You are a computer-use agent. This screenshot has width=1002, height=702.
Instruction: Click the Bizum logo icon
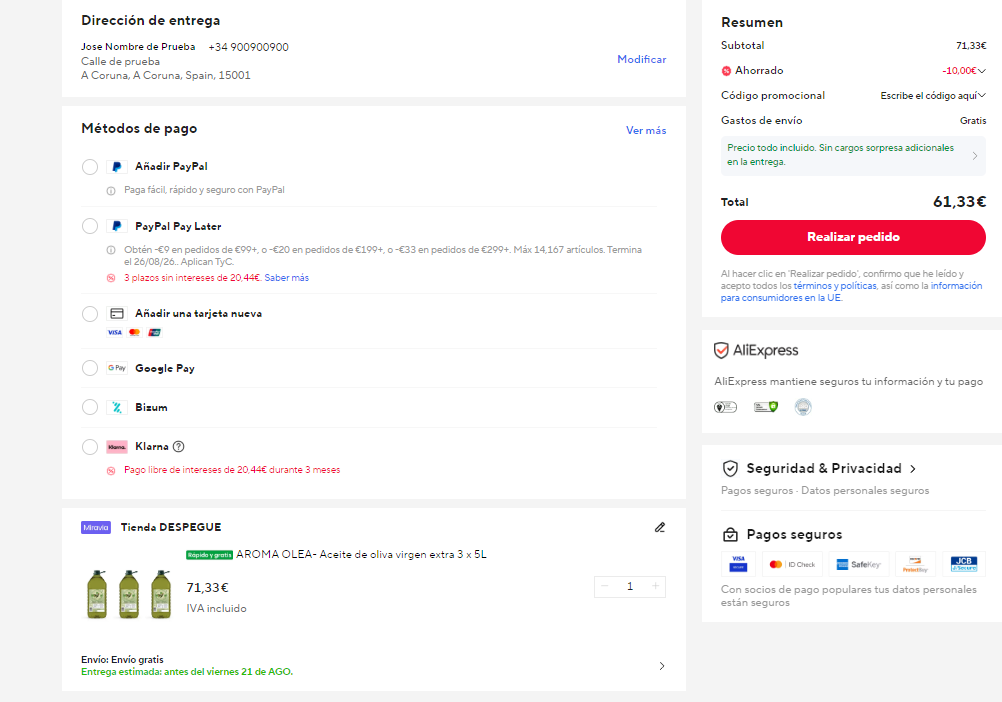tap(116, 407)
